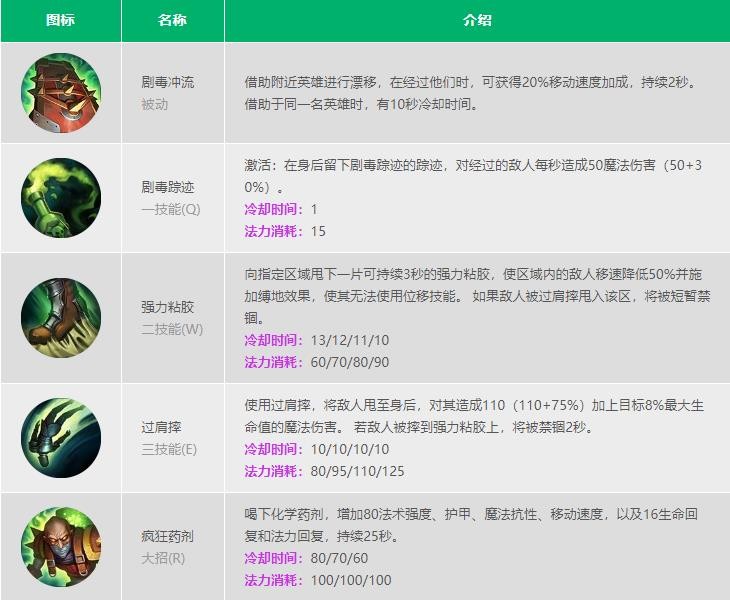The width and height of the screenshot is (730, 600).
Task: Click the 三技能(E) label
Action: click(x=169, y=449)
